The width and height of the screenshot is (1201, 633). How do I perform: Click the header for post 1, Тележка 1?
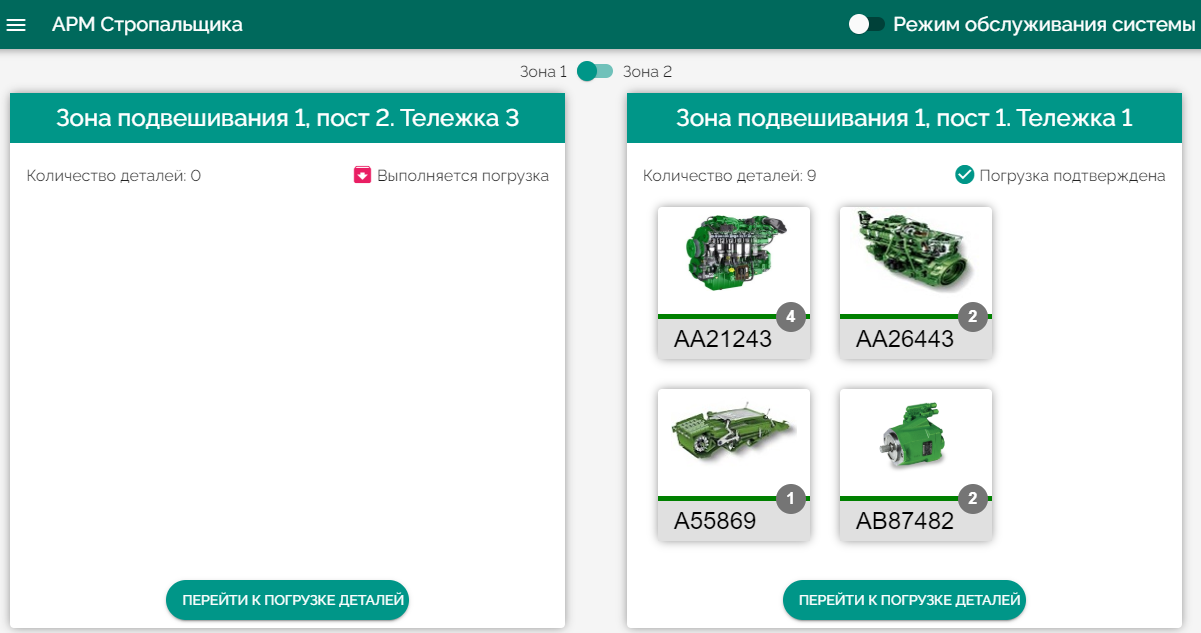[x=905, y=118]
